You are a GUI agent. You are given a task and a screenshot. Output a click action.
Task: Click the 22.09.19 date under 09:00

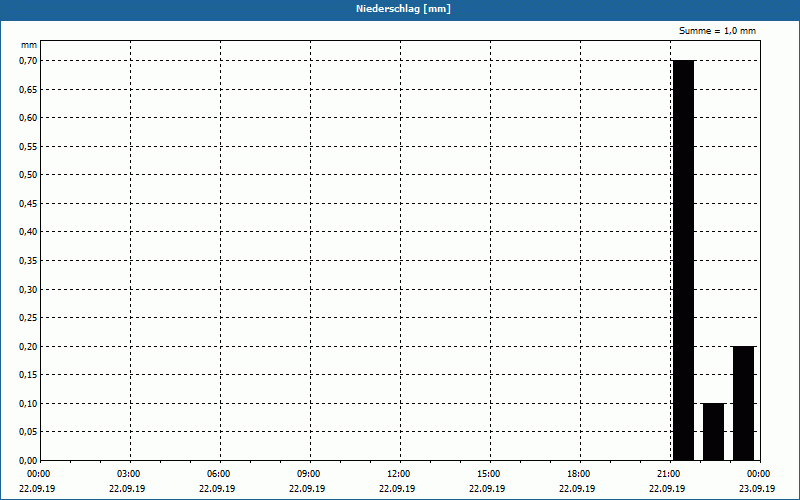pyautogui.click(x=307, y=489)
